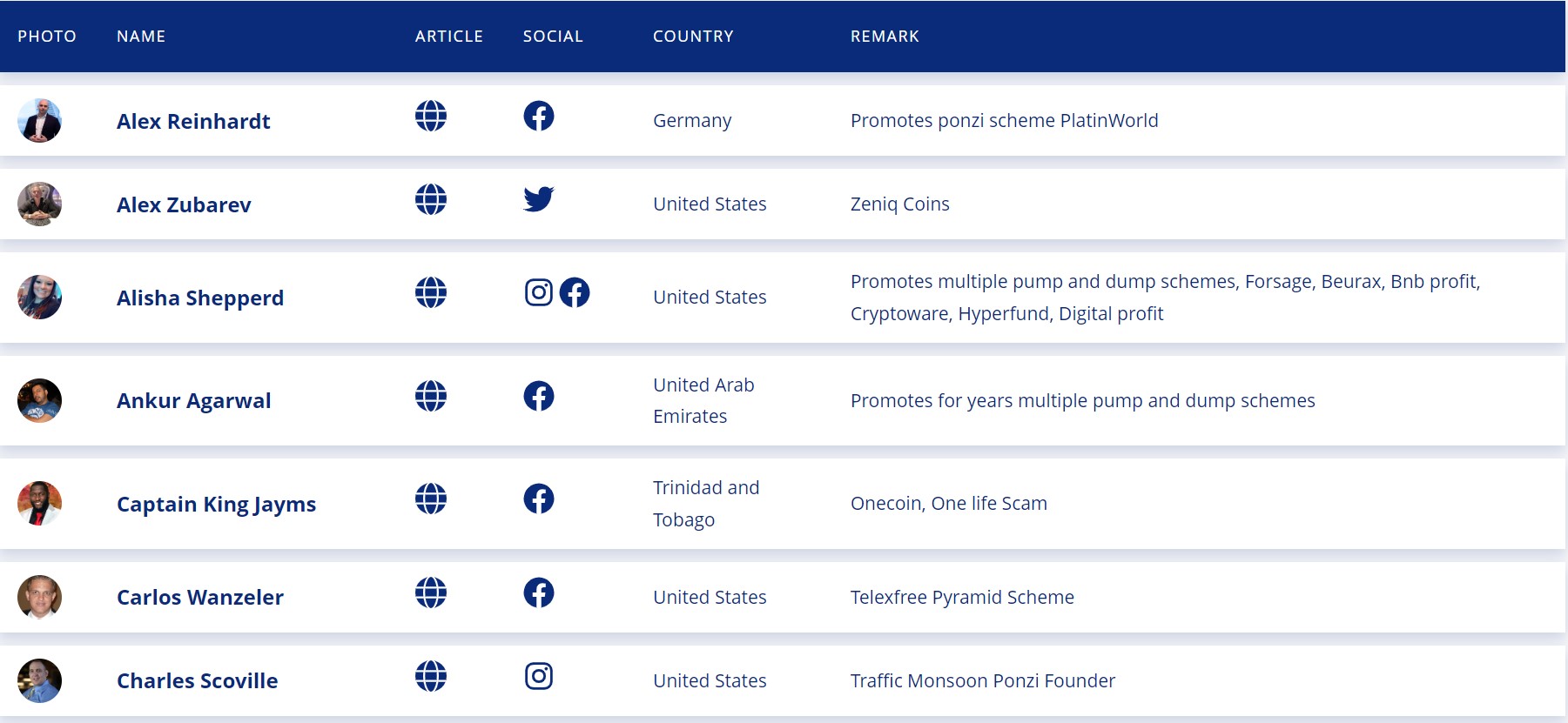The width and height of the screenshot is (1568, 723).
Task: Select the Trinidad and Tobago cell
Action: [x=706, y=504]
